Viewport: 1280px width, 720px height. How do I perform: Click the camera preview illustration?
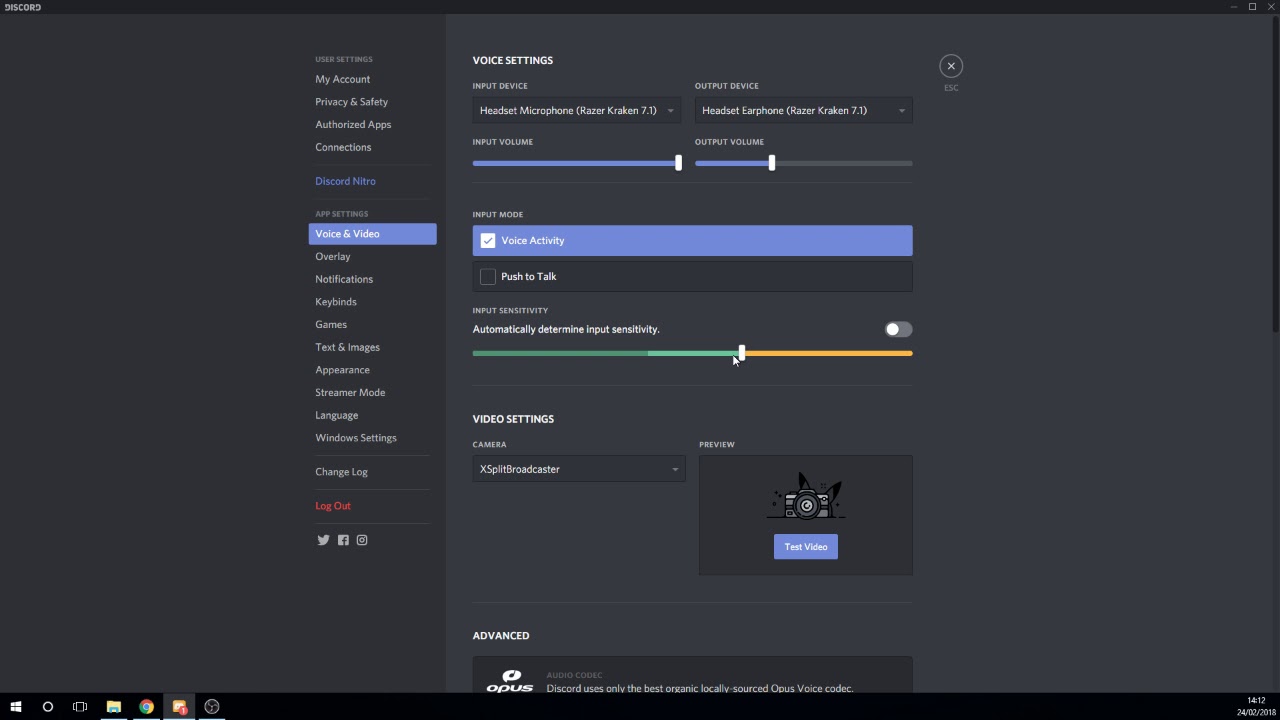[x=806, y=497]
